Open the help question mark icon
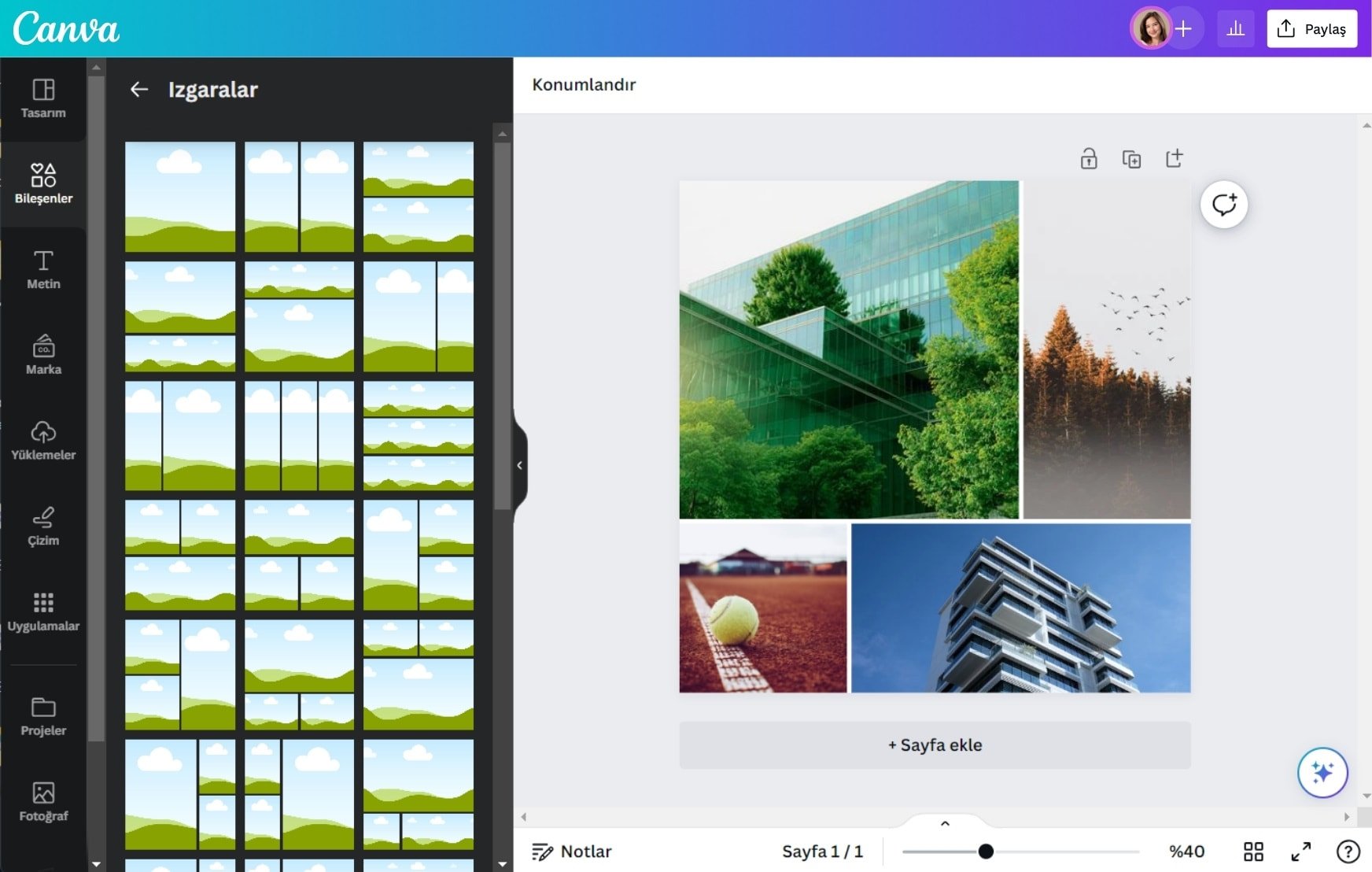 pyautogui.click(x=1348, y=852)
